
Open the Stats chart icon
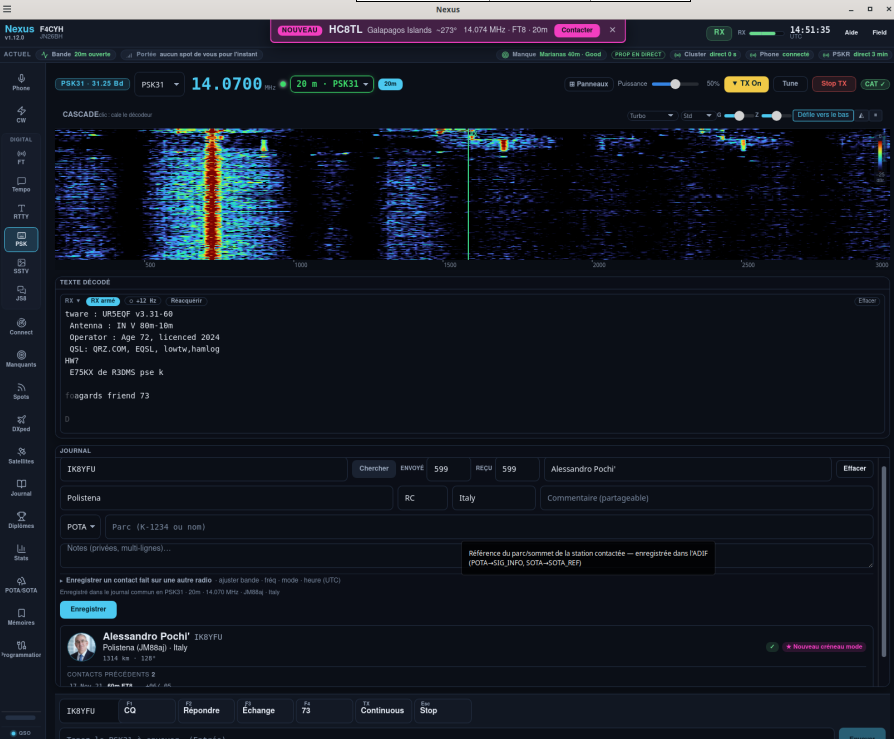pos(21,552)
